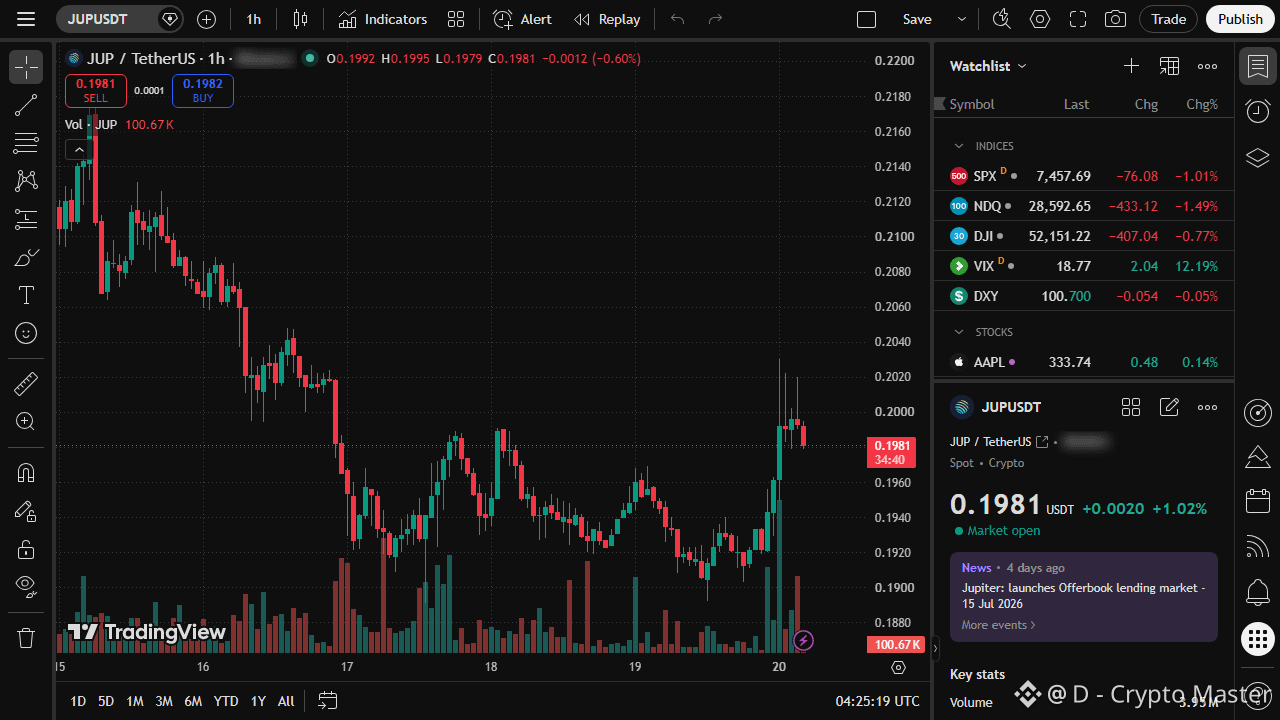
Task: Start bar Replay mode
Action: (x=607, y=19)
